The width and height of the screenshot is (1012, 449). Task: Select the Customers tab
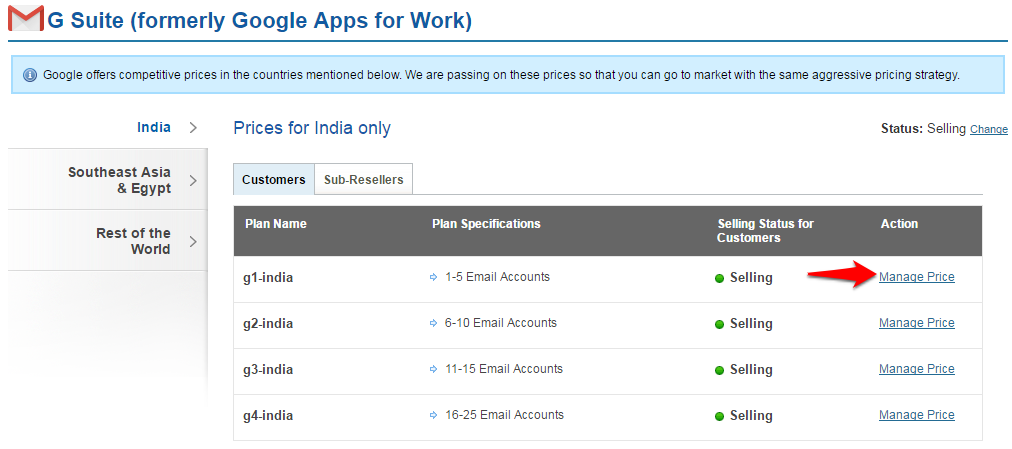coord(273,180)
